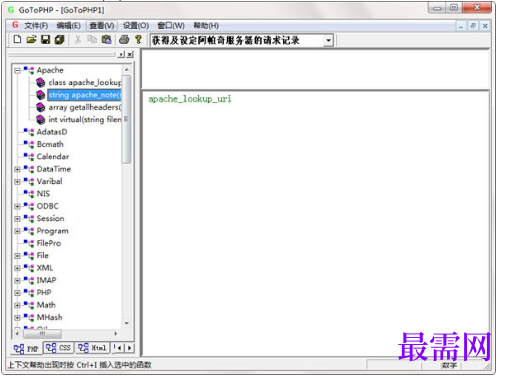Expand the Program tree node
This screenshot has height=378, width=510.
pyautogui.click(x=17, y=231)
